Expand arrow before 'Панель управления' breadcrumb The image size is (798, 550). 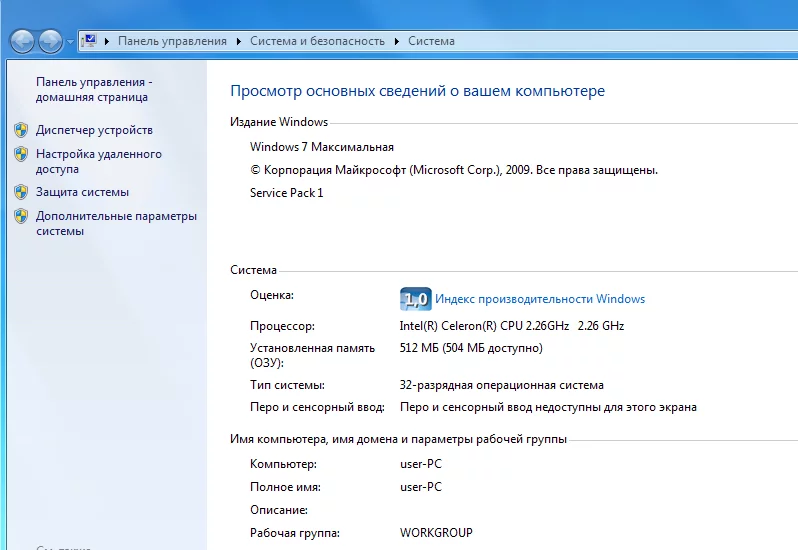107,41
